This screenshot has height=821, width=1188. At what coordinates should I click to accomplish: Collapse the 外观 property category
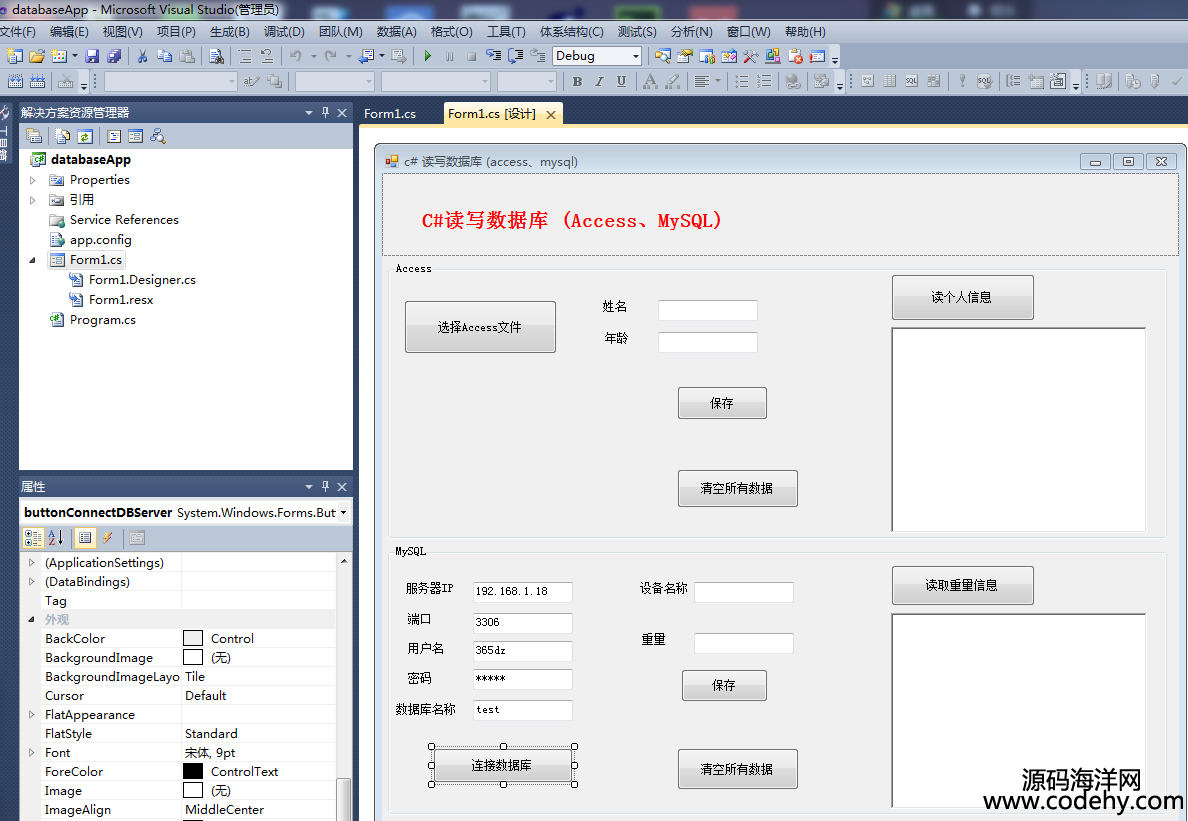tap(31, 620)
